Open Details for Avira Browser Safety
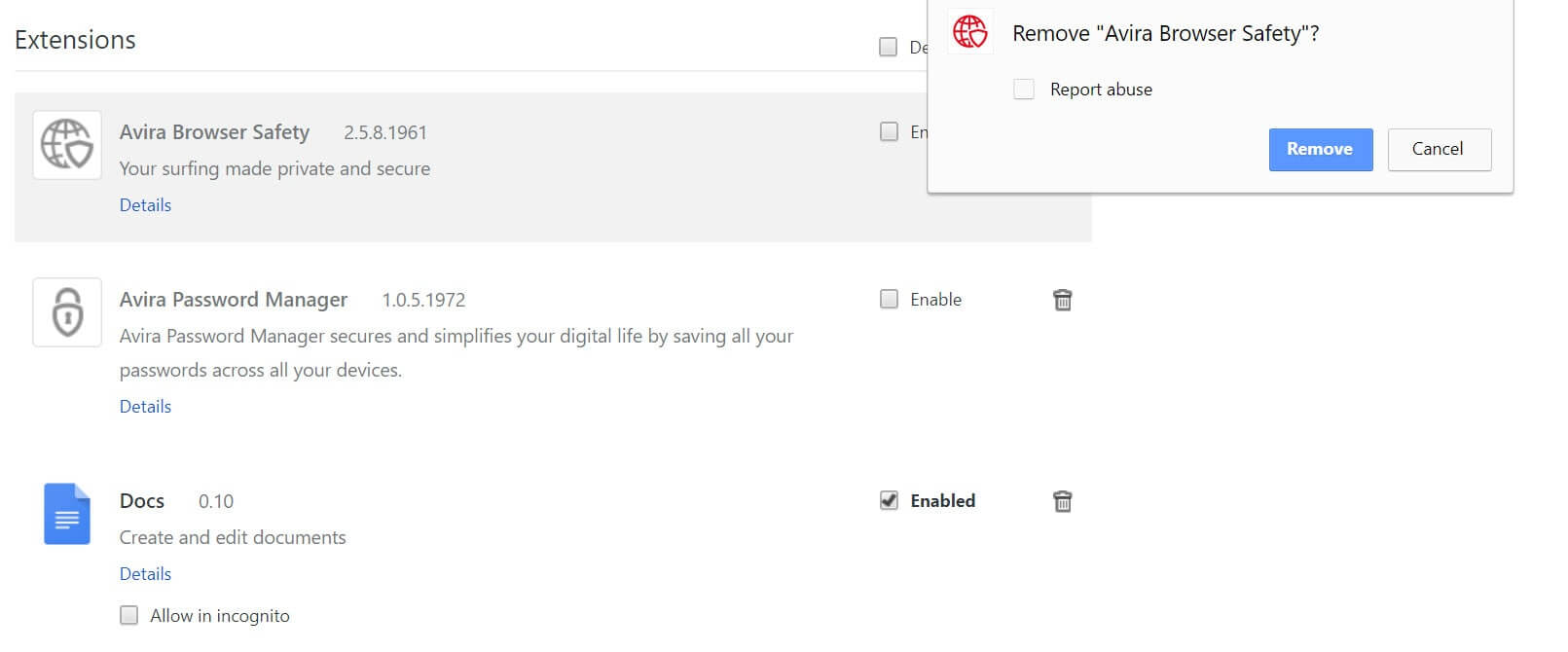Viewport: 1568px width, 652px height. pos(145,205)
